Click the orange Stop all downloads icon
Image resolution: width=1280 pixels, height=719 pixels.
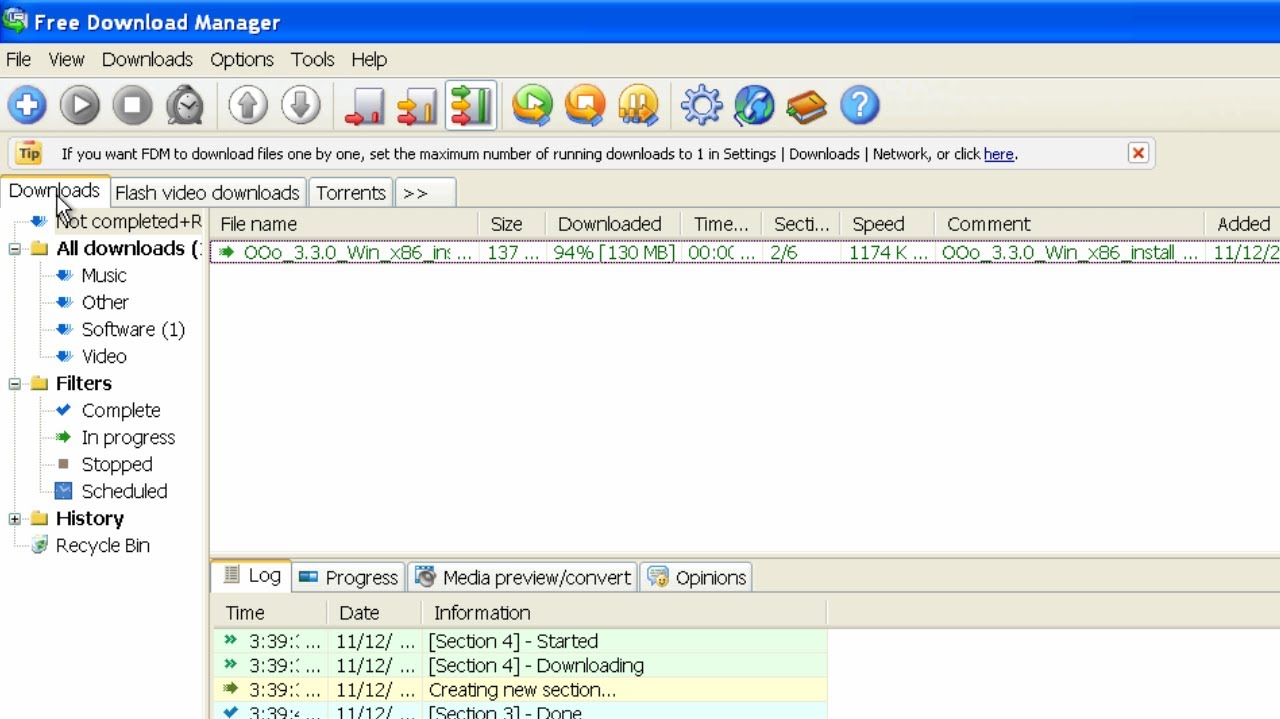click(586, 105)
